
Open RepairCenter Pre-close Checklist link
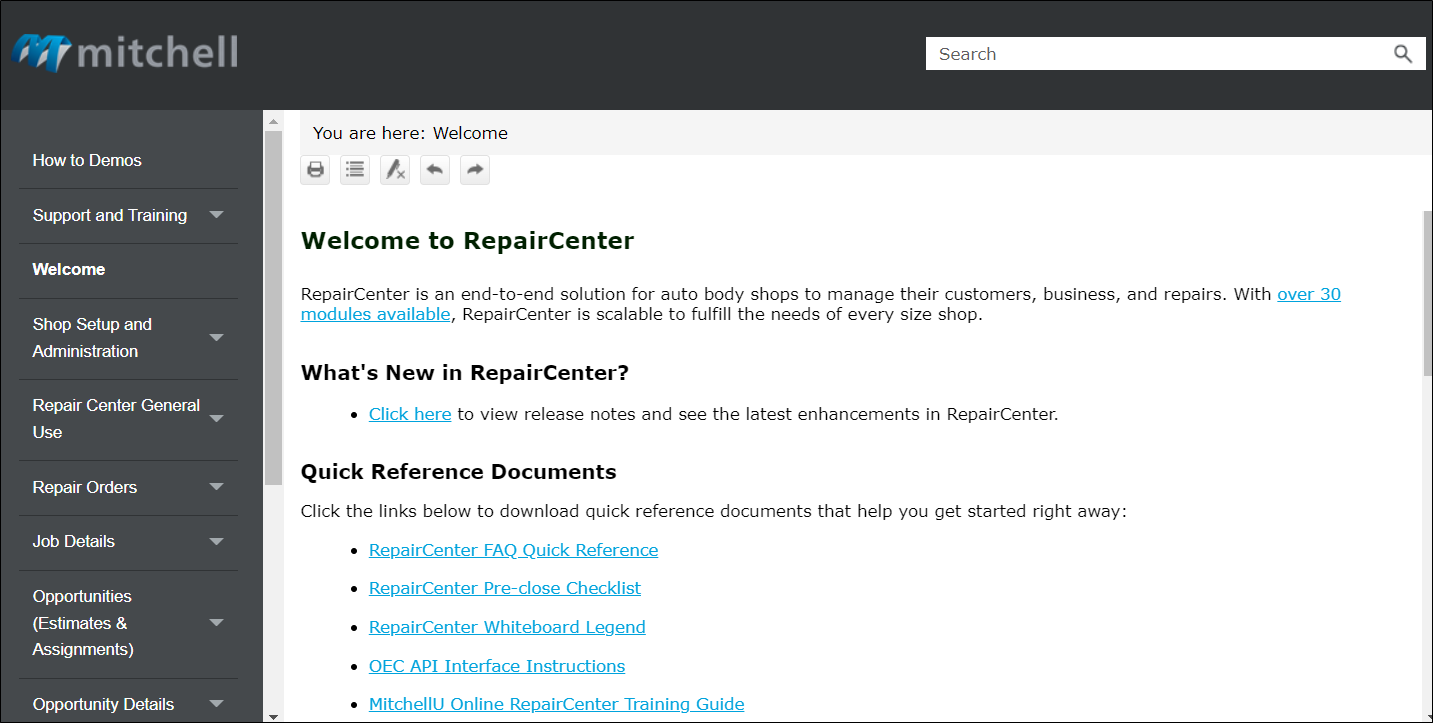505,588
